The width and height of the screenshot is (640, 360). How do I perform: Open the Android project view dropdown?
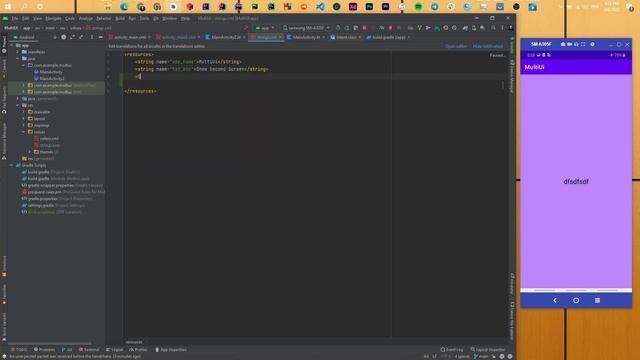27,37
